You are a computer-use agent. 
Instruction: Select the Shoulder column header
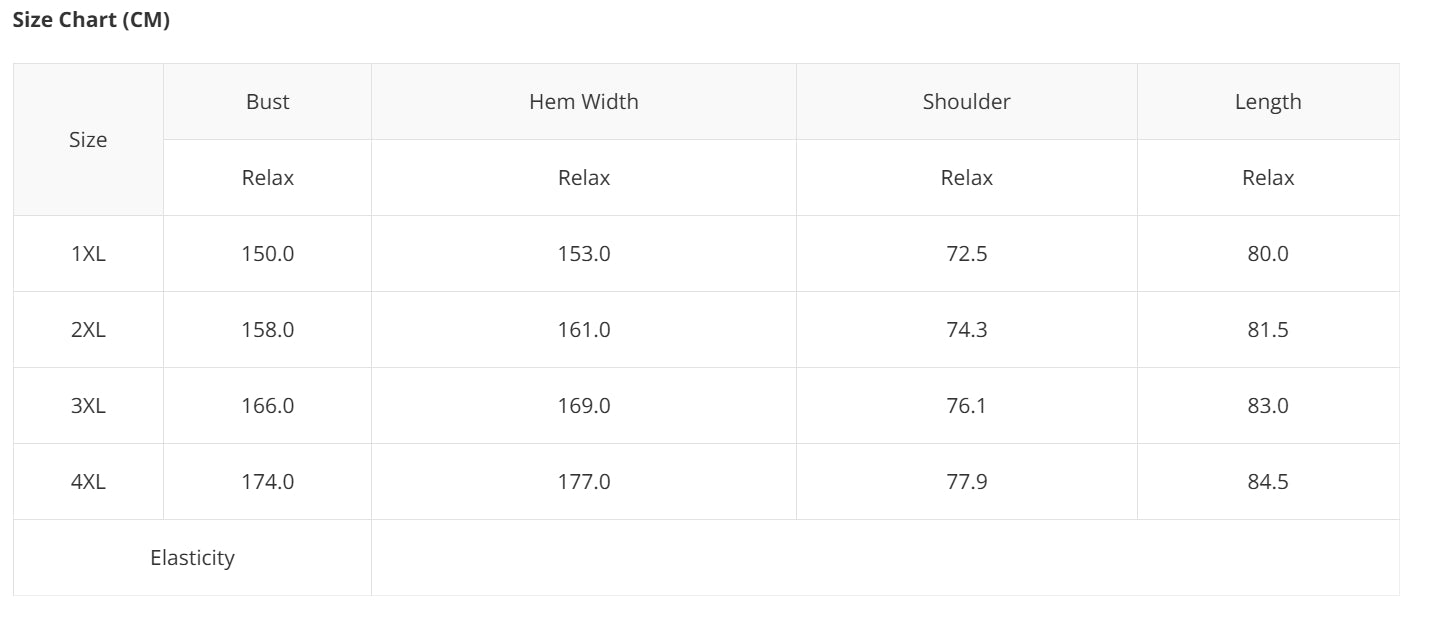click(x=966, y=102)
